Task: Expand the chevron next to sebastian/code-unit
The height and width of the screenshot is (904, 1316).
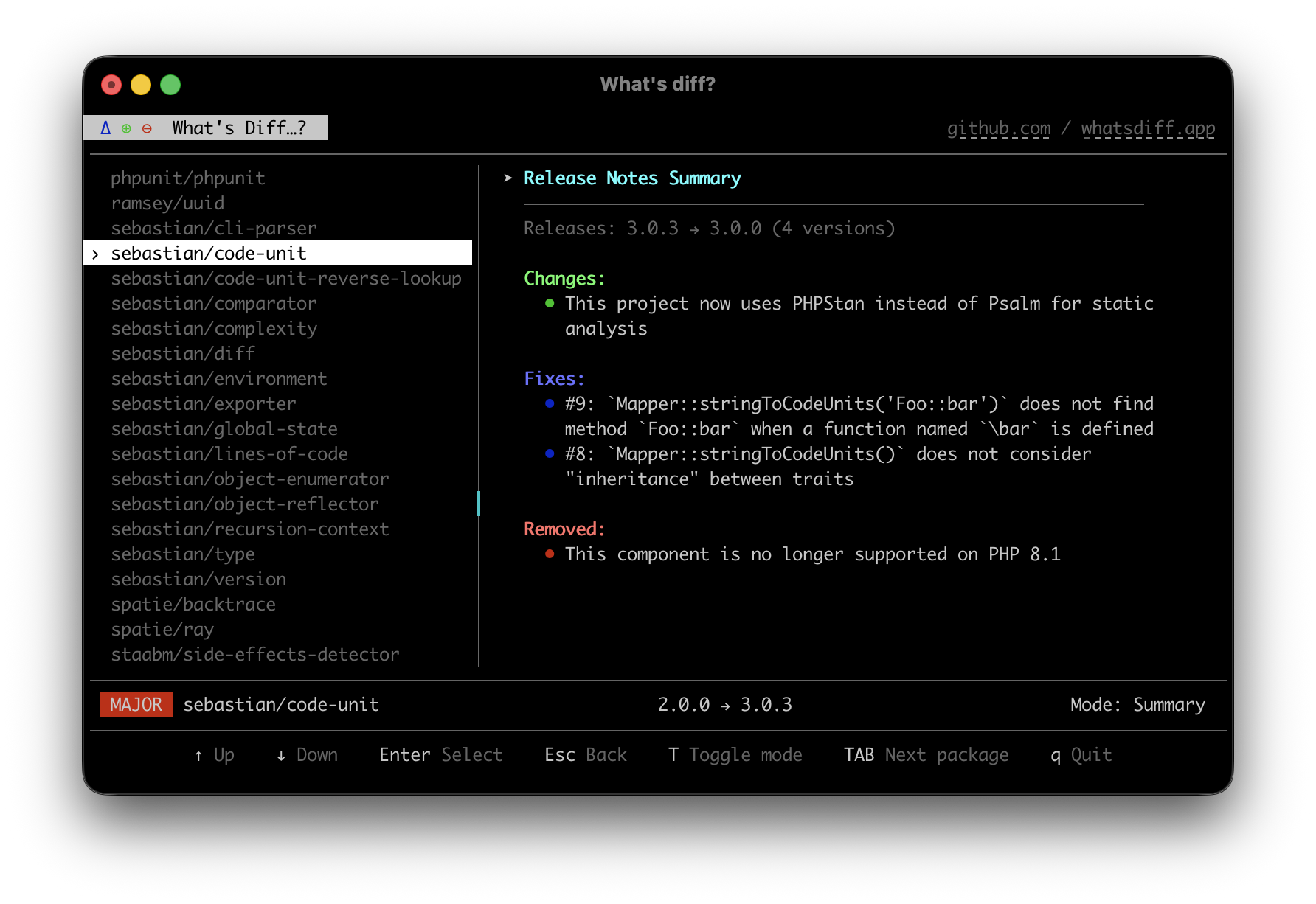Action: pos(95,253)
